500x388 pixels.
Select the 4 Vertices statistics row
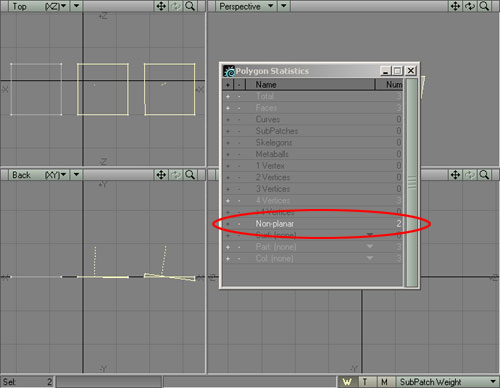pos(312,200)
